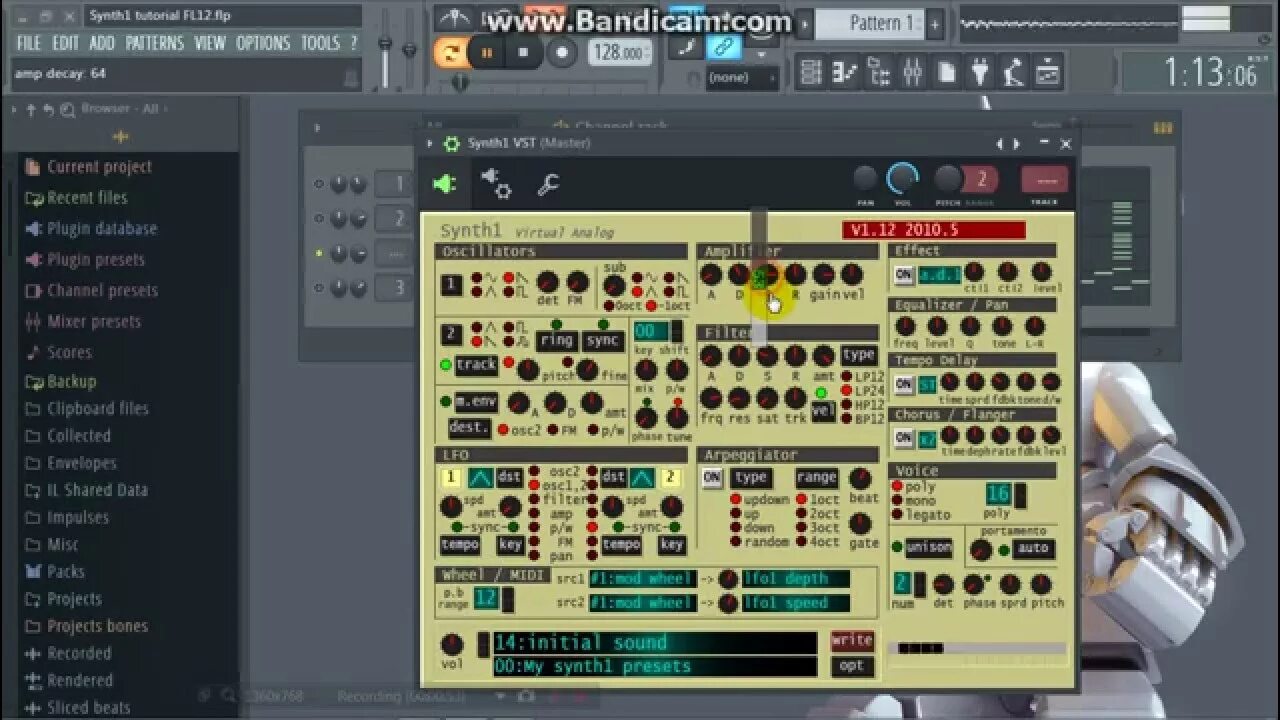The width and height of the screenshot is (1280, 720).
Task: Click the Arpeggiator beat knob
Action: pos(861,478)
